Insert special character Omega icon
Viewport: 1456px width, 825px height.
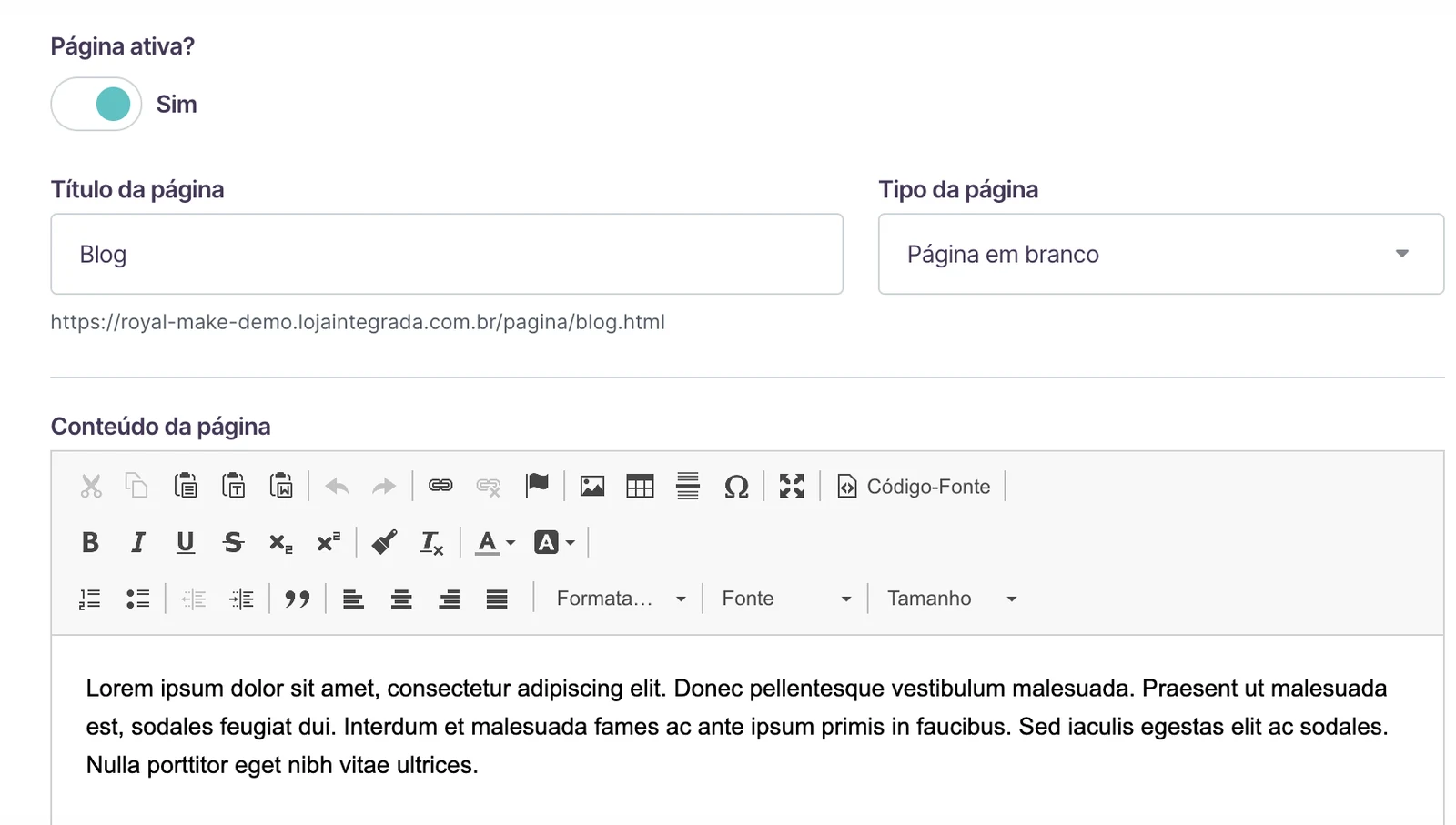pyautogui.click(x=736, y=486)
